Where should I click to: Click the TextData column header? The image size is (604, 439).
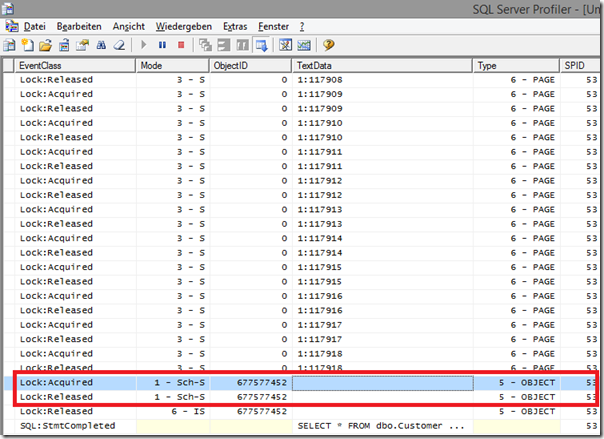tap(383, 65)
